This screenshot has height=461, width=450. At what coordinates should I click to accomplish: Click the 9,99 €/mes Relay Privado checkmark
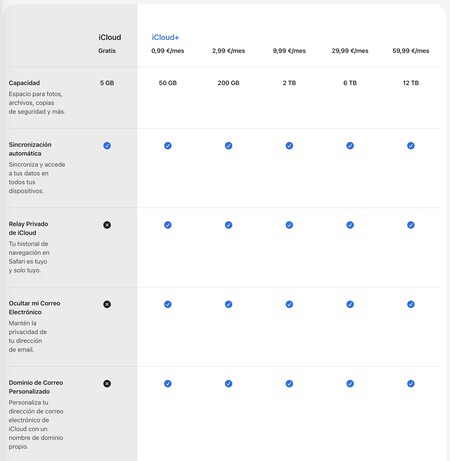[x=289, y=225]
